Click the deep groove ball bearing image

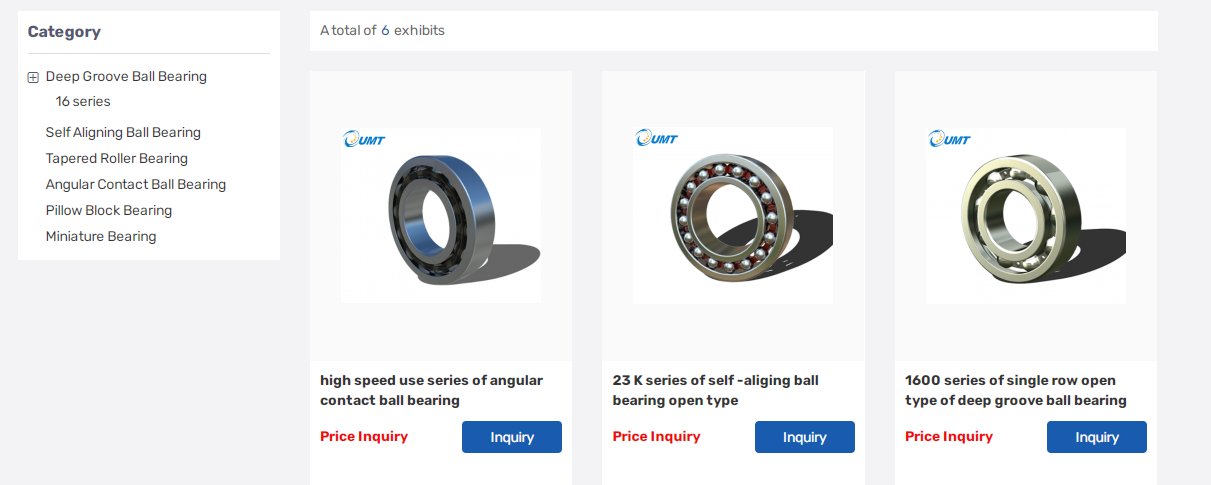point(1026,215)
